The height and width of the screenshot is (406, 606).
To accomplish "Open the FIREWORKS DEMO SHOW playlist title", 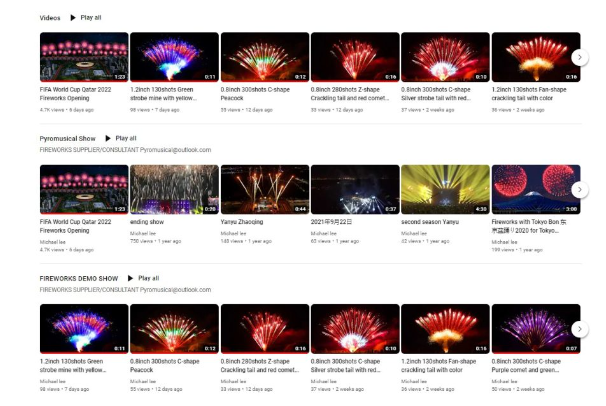I will pos(79,278).
